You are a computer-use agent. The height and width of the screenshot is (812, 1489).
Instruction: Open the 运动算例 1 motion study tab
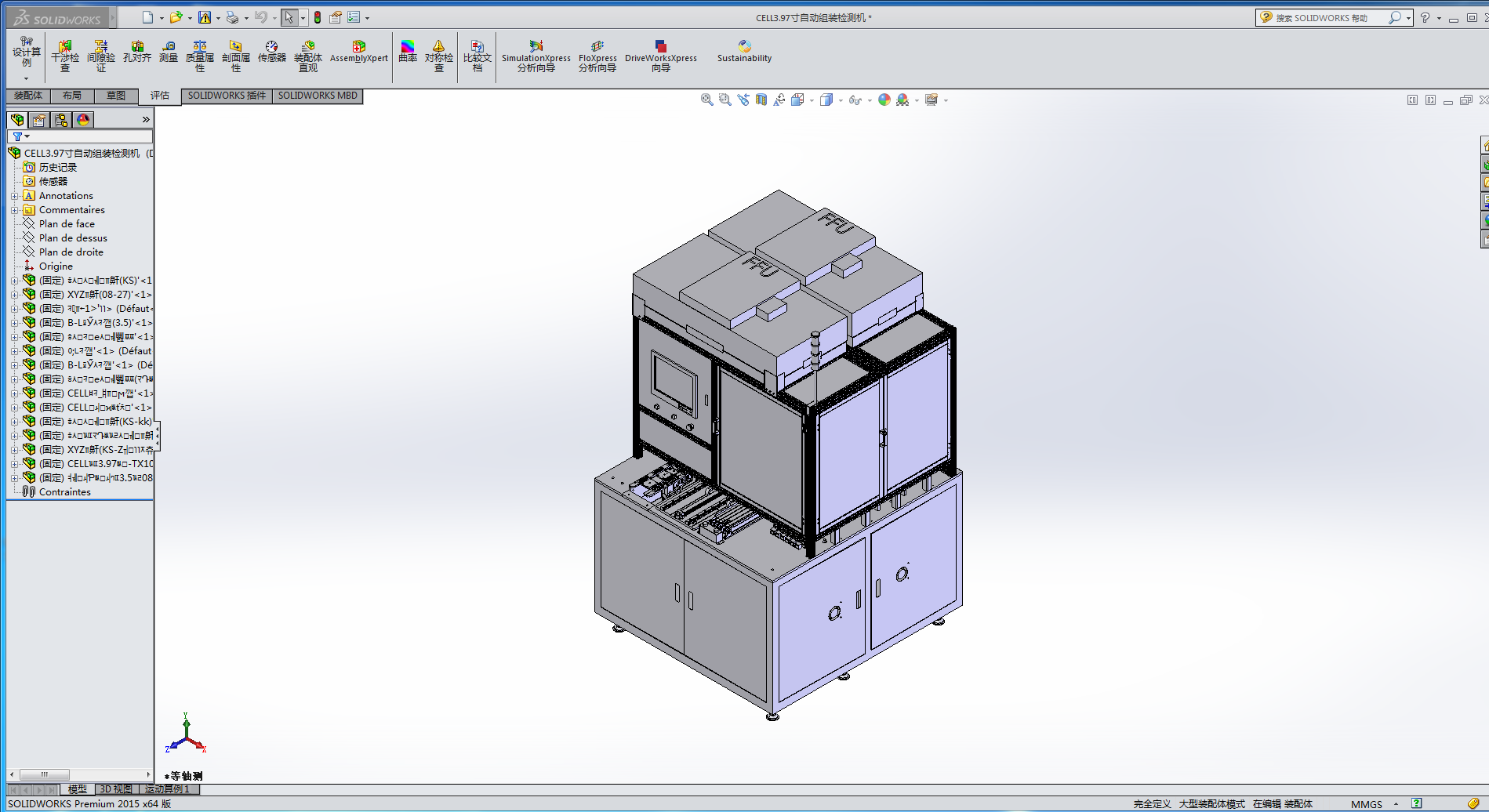click(x=169, y=789)
